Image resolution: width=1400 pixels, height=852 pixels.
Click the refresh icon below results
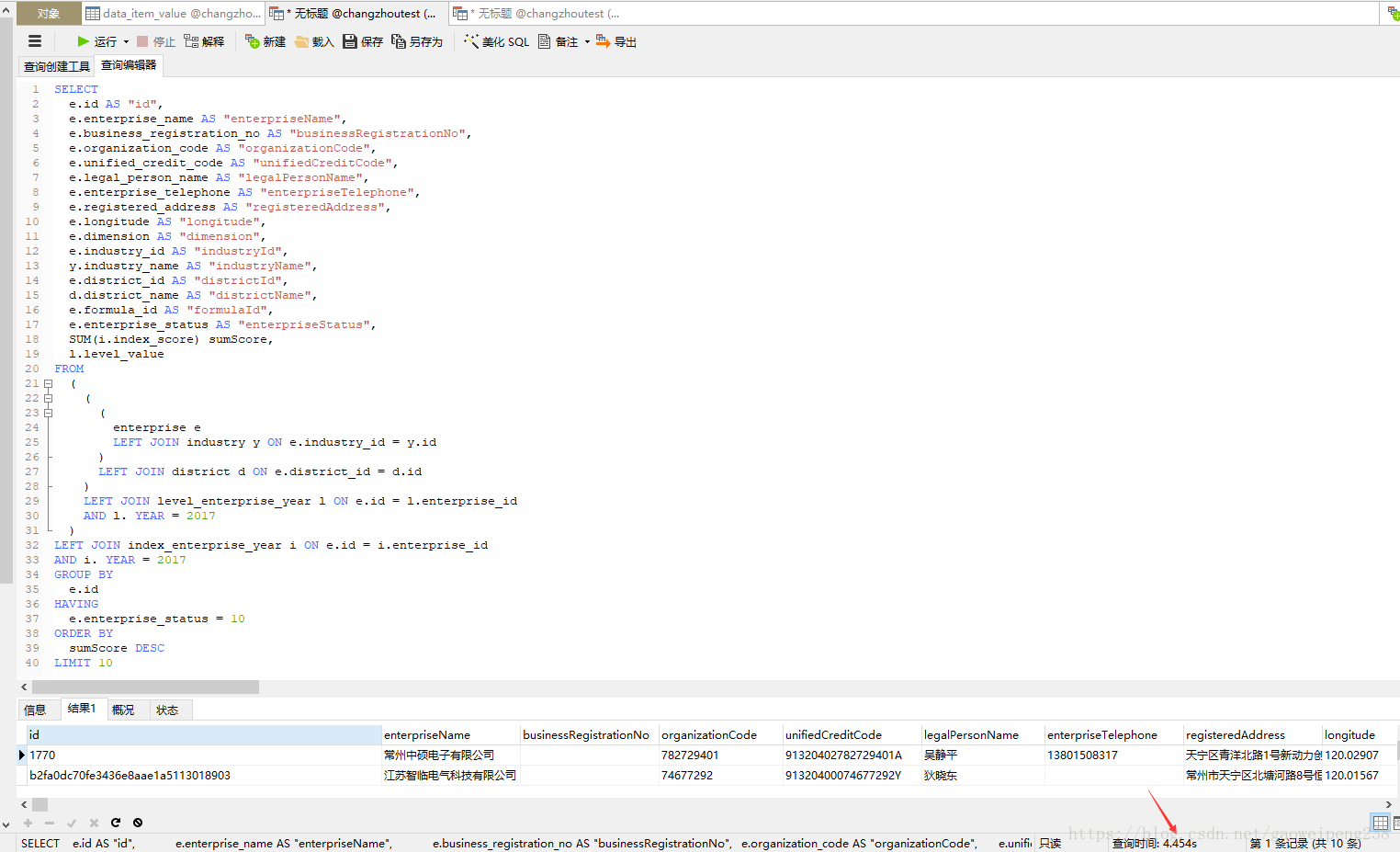click(x=116, y=823)
